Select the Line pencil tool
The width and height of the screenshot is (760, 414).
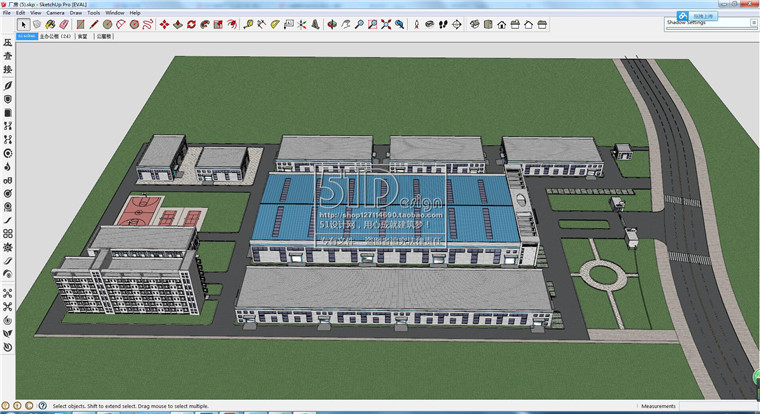tap(94, 24)
